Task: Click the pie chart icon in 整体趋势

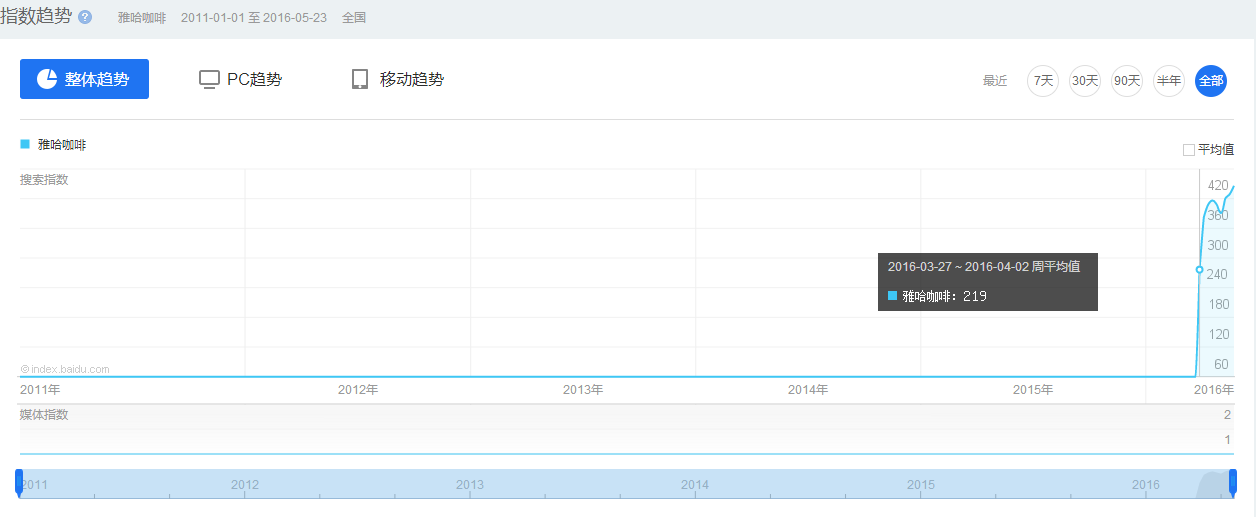Action: click(x=47, y=79)
